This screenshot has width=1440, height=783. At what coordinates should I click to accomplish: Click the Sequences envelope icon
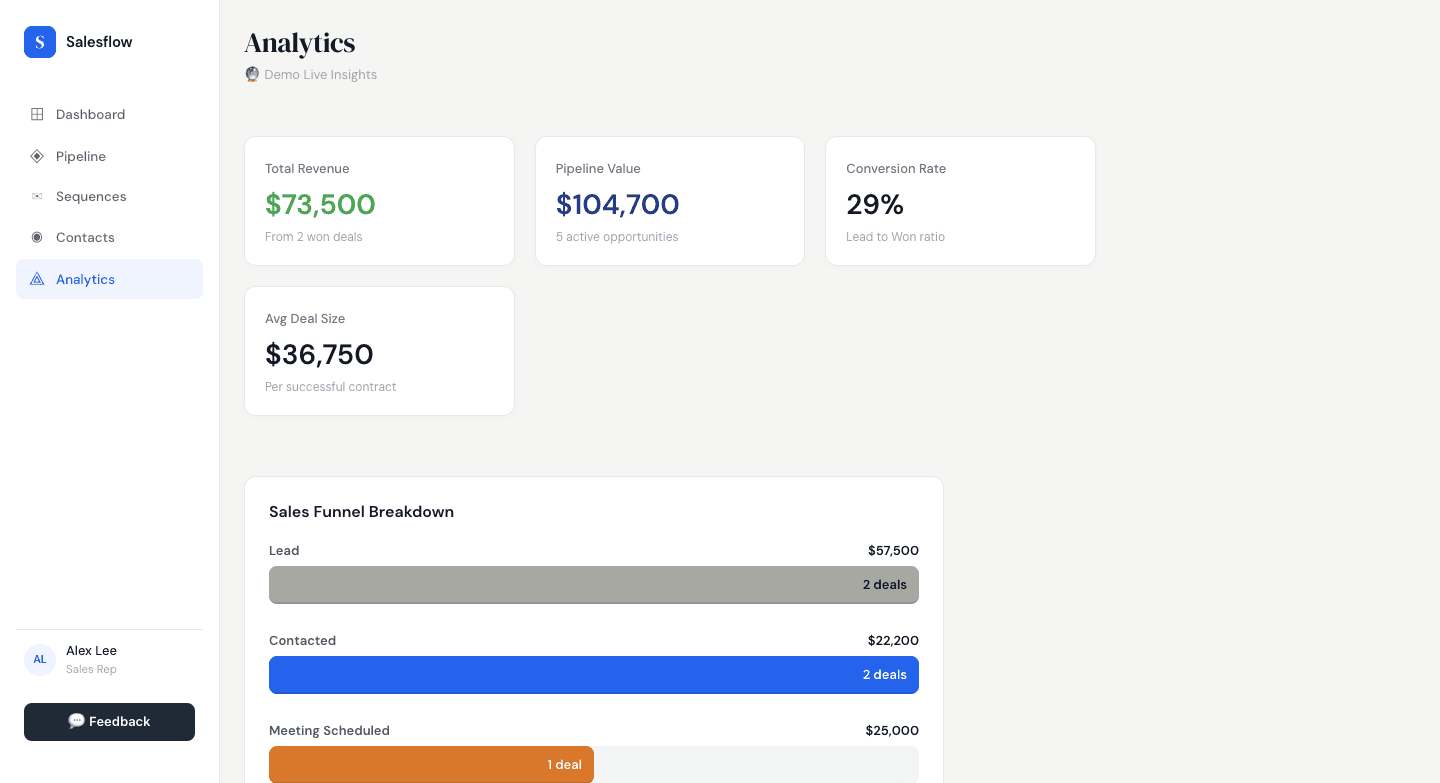tap(37, 196)
